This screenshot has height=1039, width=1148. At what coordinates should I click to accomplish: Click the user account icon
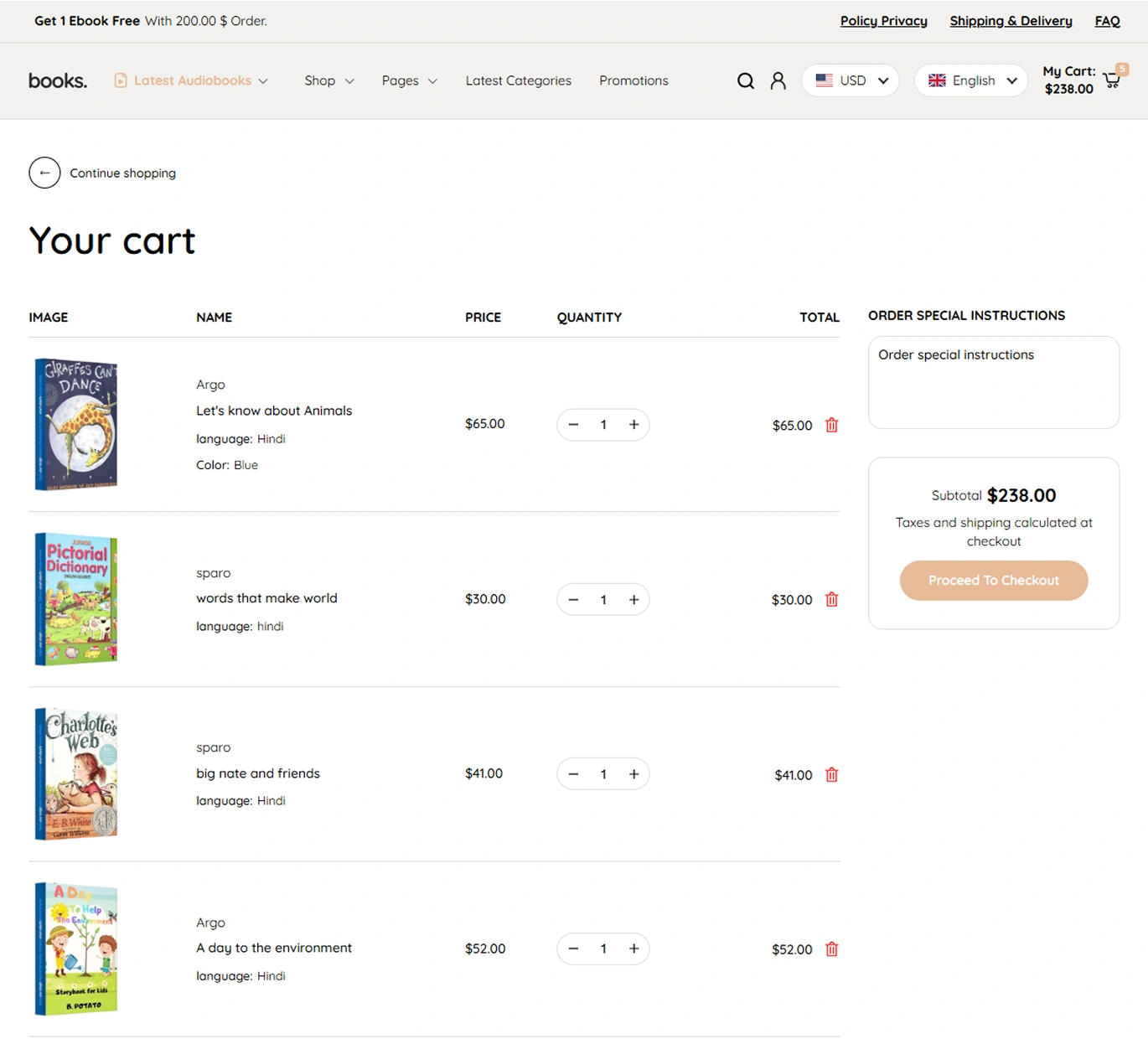(x=778, y=80)
